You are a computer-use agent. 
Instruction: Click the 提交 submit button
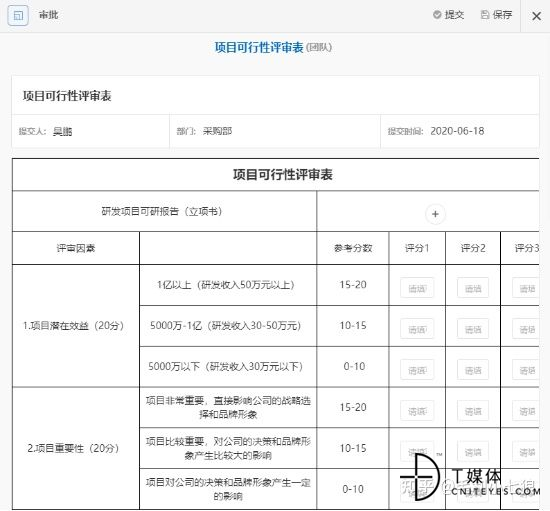click(448, 15)
